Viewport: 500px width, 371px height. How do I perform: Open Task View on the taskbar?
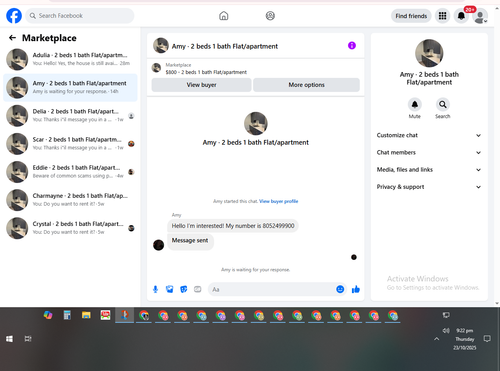28,339
